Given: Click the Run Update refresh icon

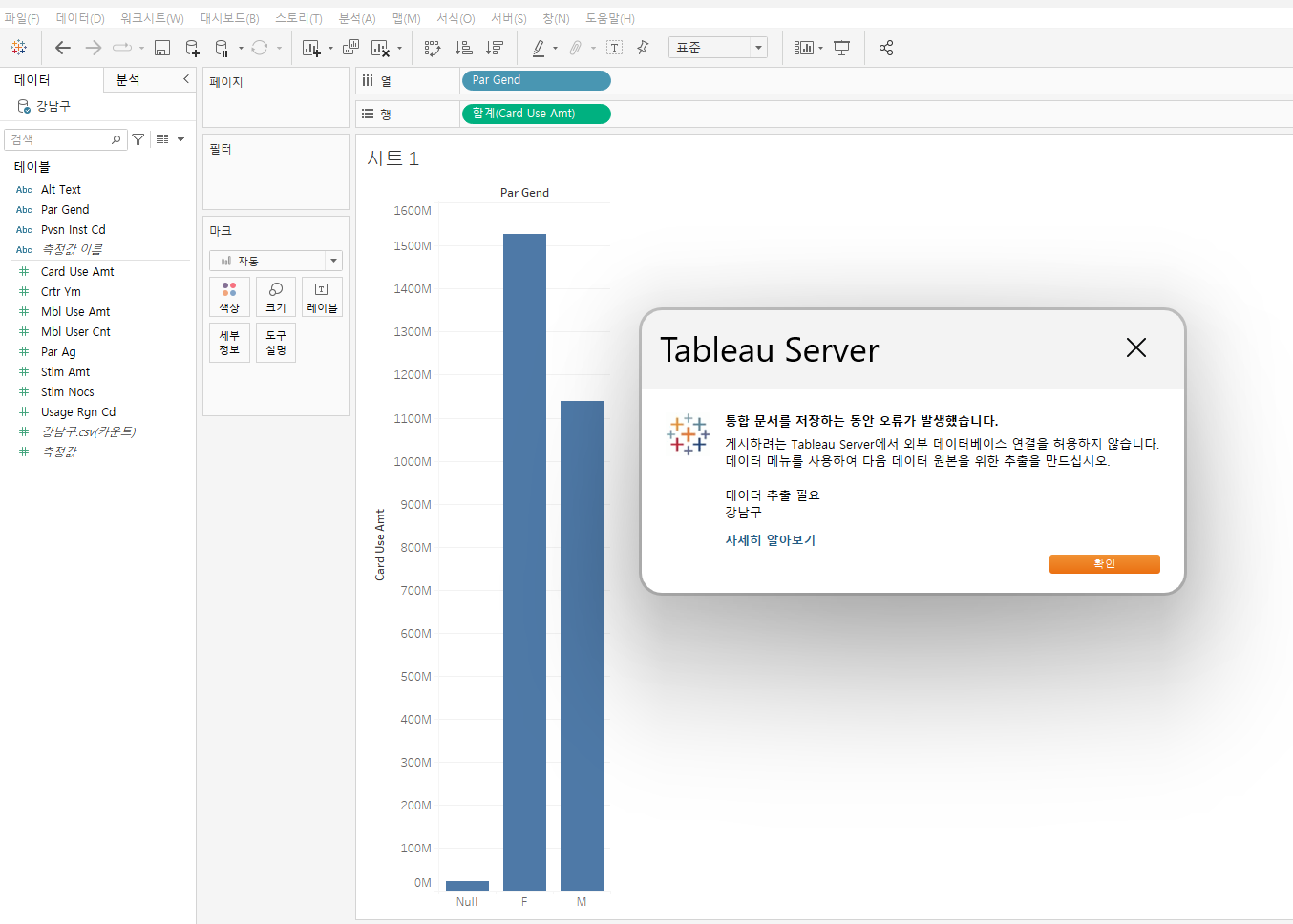Looking at the screenshot, I should click(x=260, y=48).
